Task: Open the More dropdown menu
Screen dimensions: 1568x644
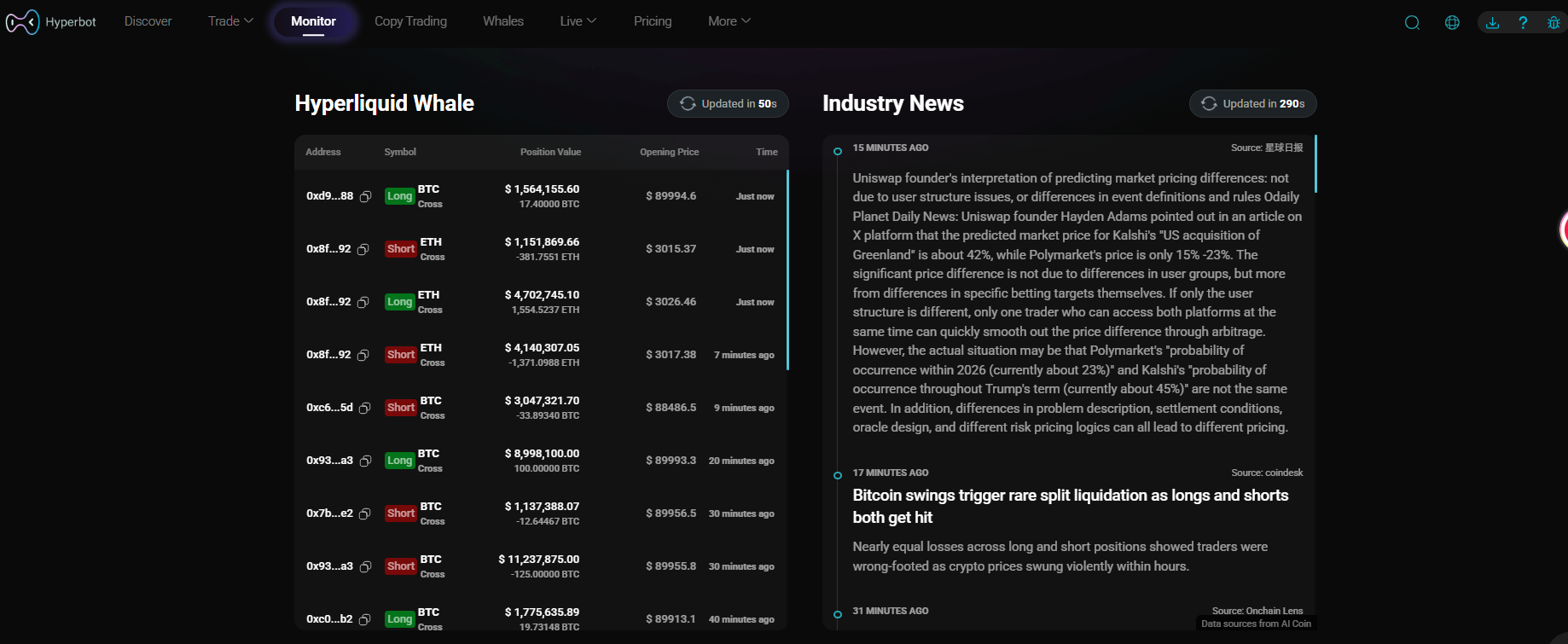Action: coord(729,21)
